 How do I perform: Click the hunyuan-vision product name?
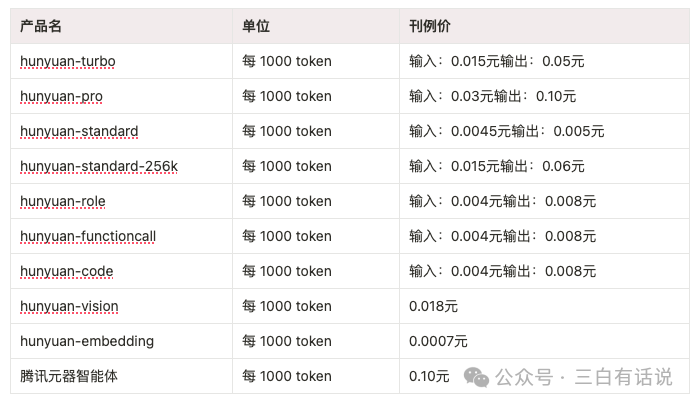pyautogui.click(x=69, y=306)
